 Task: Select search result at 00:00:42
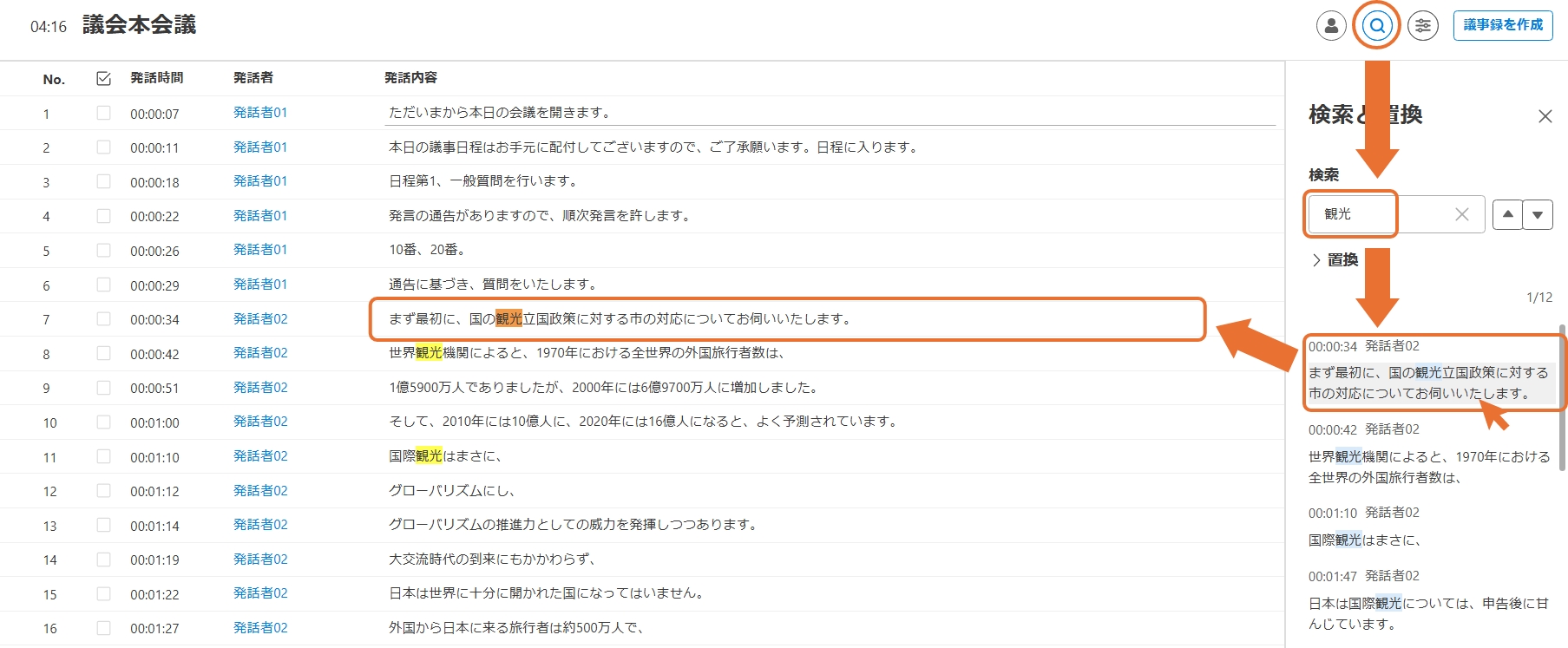coord(1428,455)
